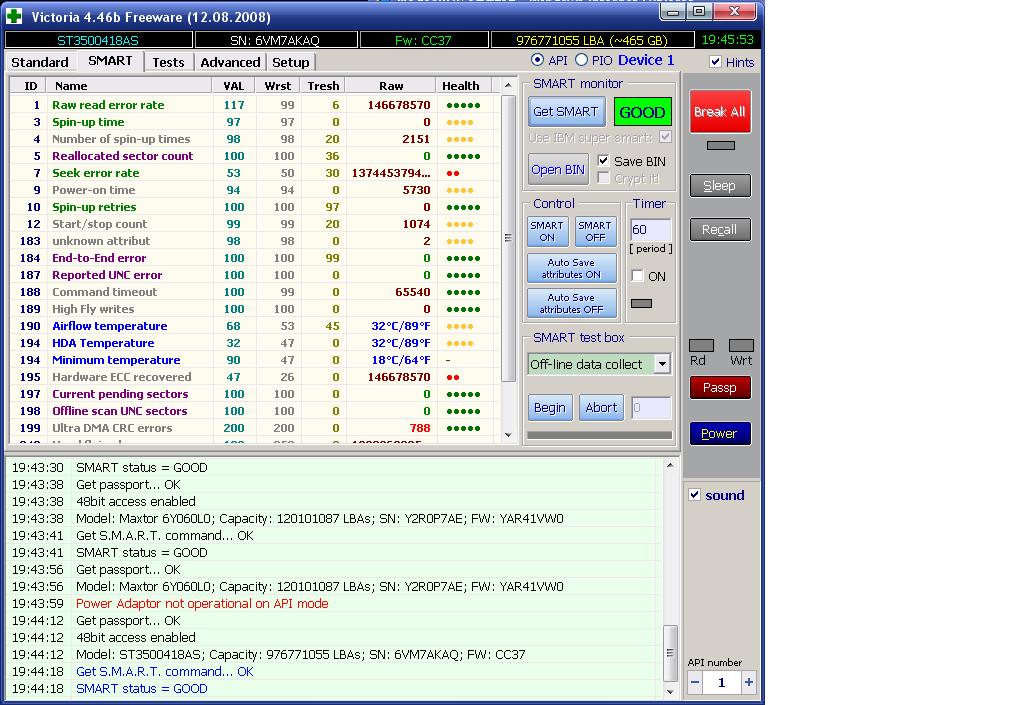Select the Ultra DMA CRC errors row
The image size is (1024, 705).
(x=255, y=428)
